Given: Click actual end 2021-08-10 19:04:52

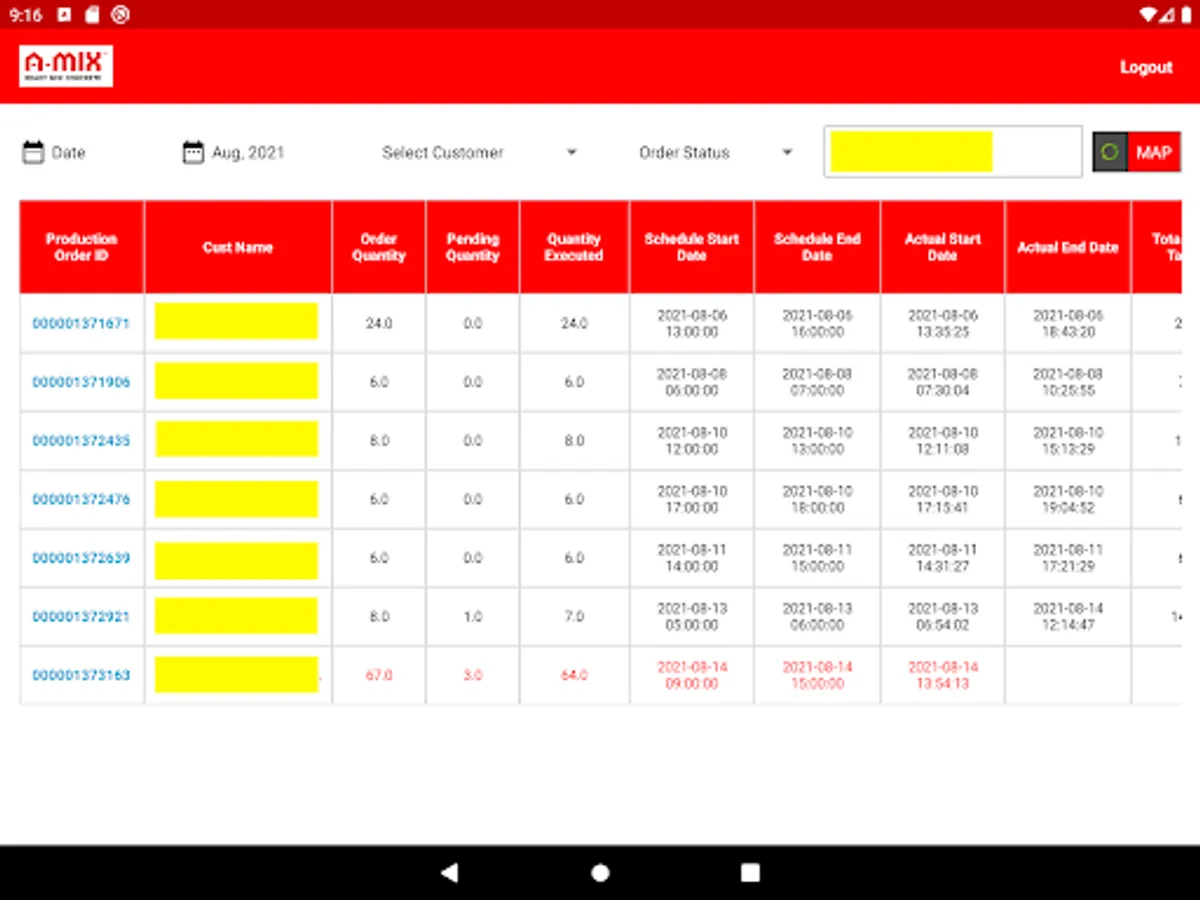Looking at the screenshot, I should tap(1068, 499).
